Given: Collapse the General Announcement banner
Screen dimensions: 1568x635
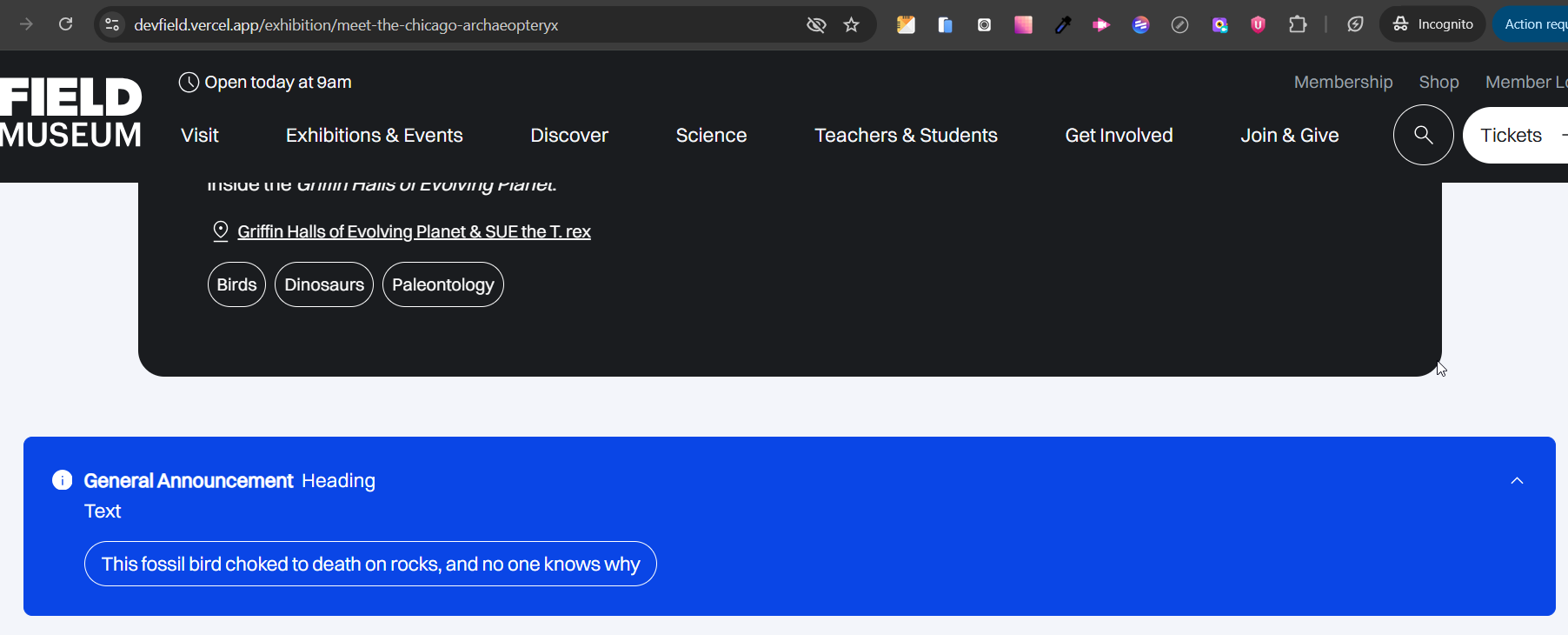Looking at the screenshot, I should click(1517, 481).
